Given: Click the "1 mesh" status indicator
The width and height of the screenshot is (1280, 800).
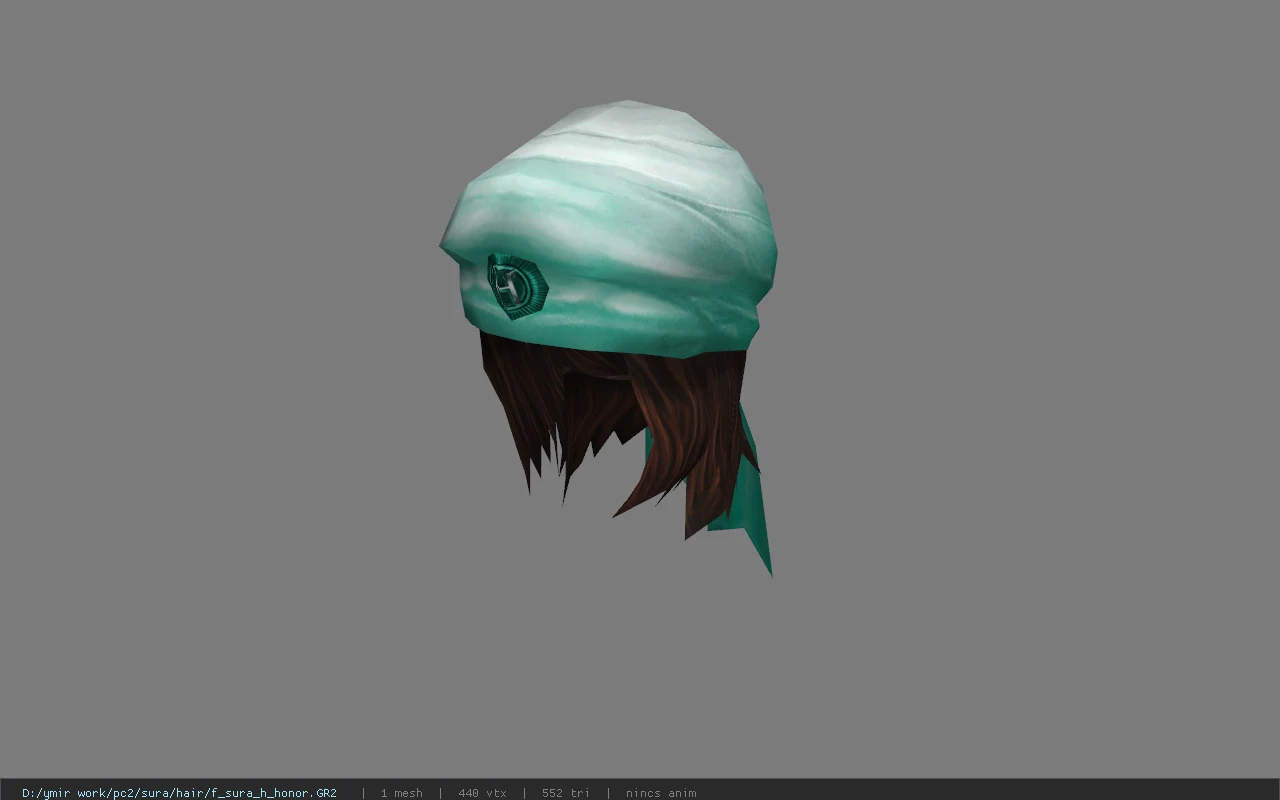Looking at the screenshot, I should click(401, 793).
